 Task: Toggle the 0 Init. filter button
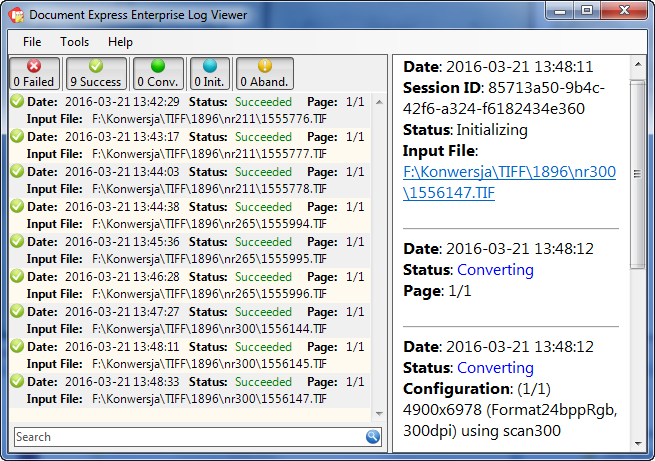click(210, 73)
